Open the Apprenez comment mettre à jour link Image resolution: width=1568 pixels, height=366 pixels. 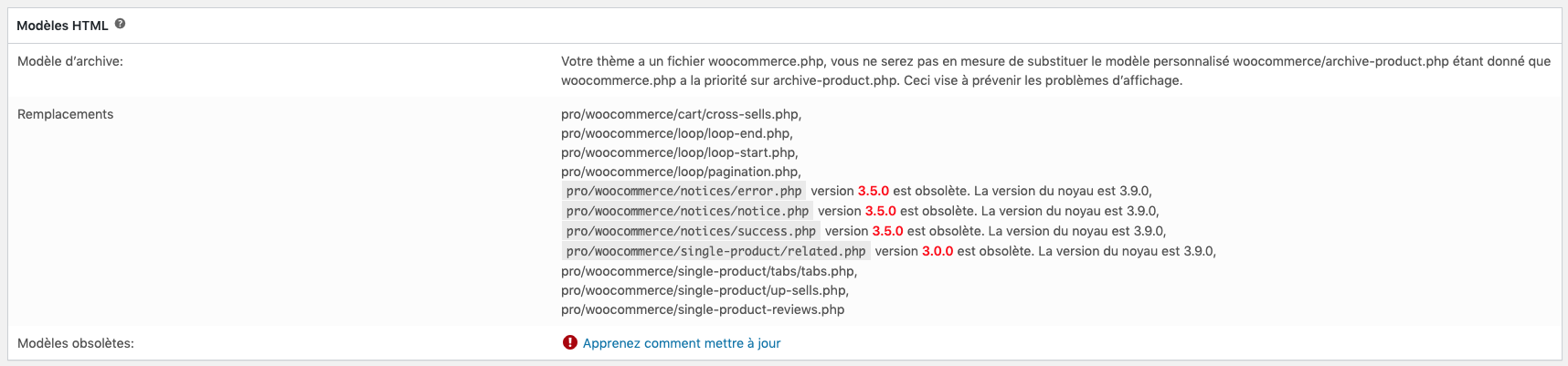[x=682, y=343]
